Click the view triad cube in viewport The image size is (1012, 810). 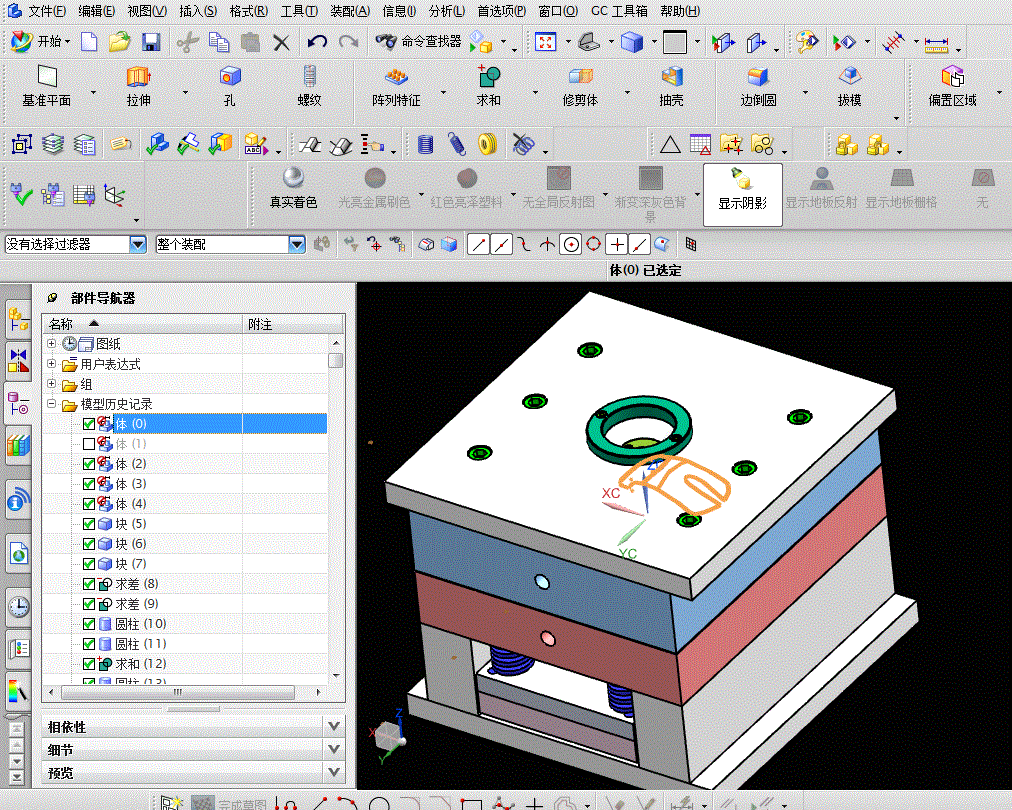click(x=389, y=736)
